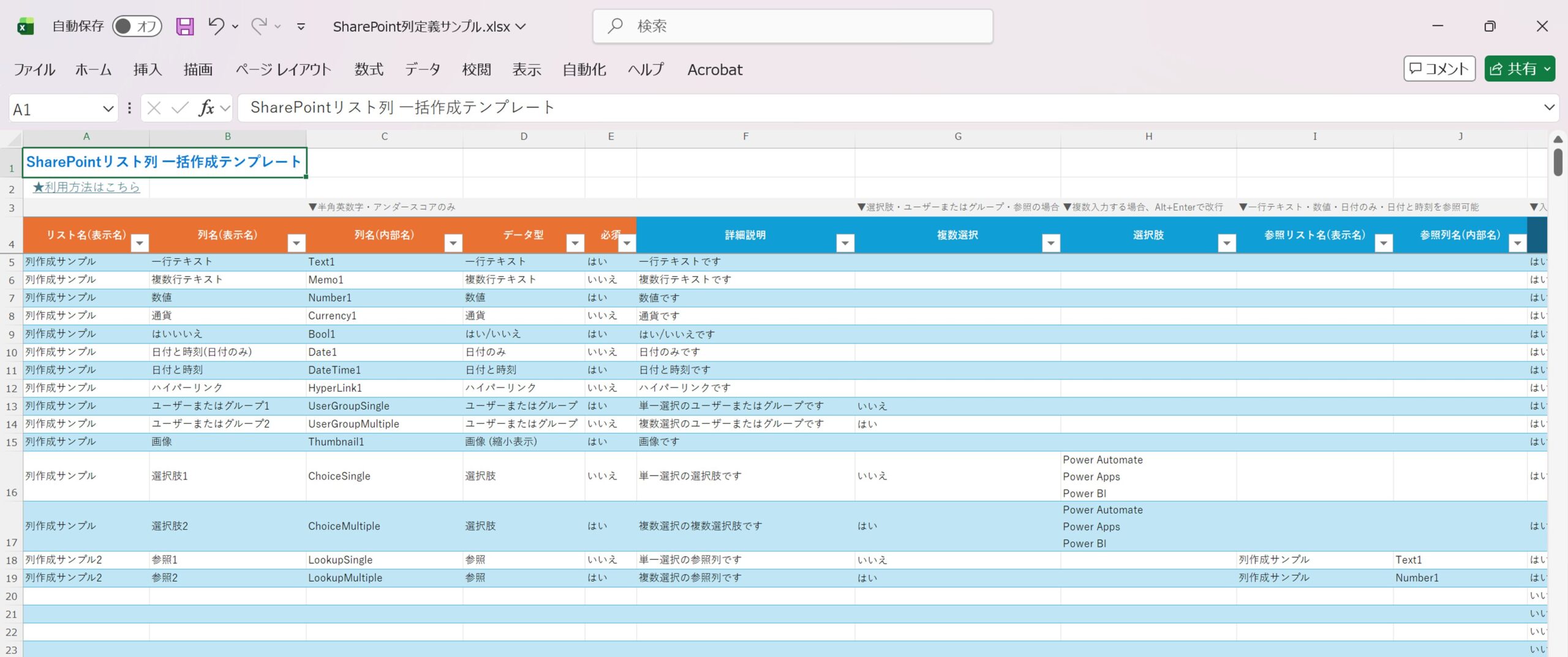
Task: Click the コメント button
Action: 1439,69
